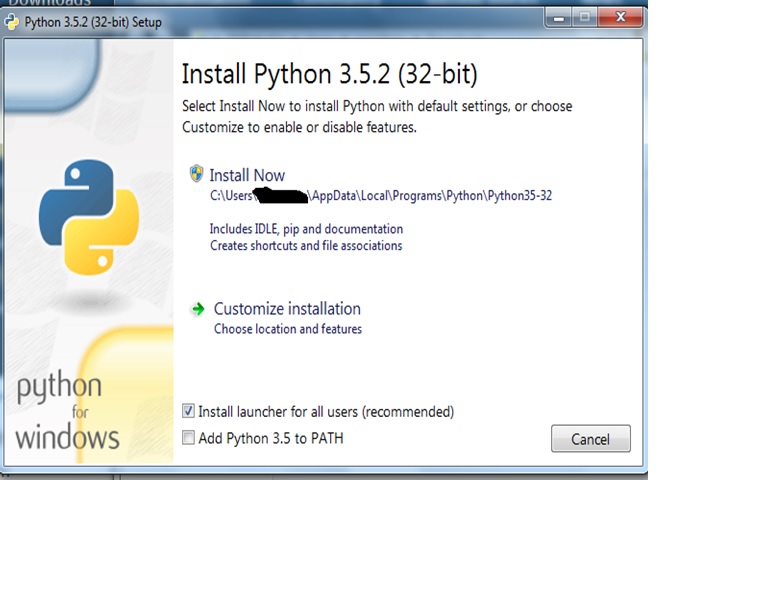Click the greyed-out maximize button
The image size is (768, 614).
pos(585,17)
